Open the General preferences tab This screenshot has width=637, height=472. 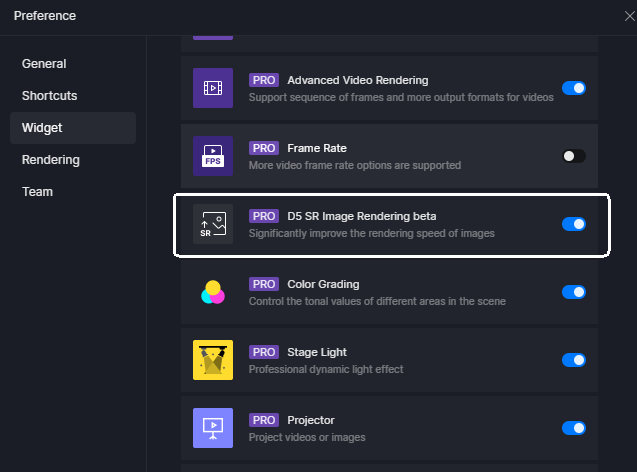(x=73, y=64)
